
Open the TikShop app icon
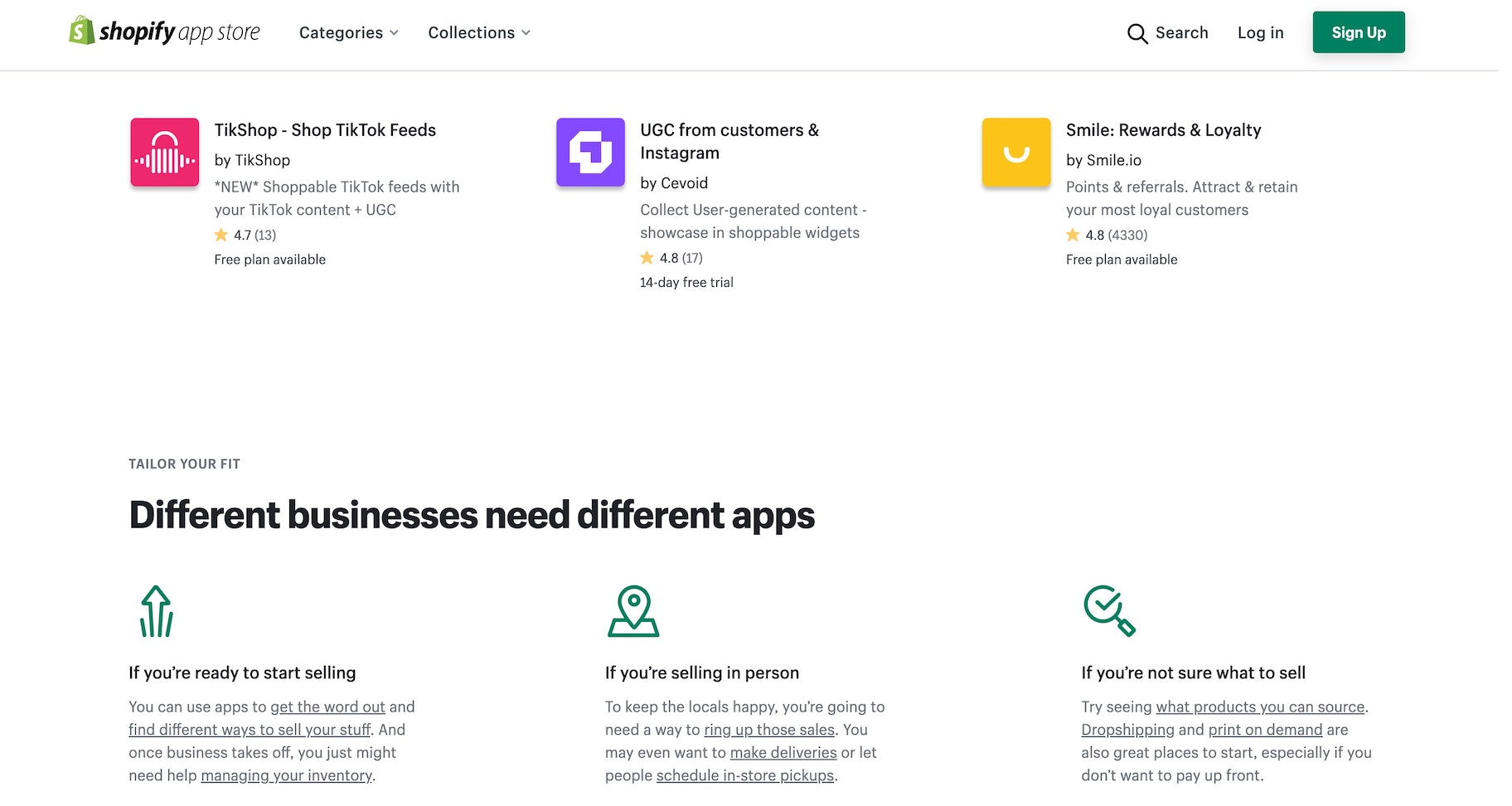(x=164, y=152)
